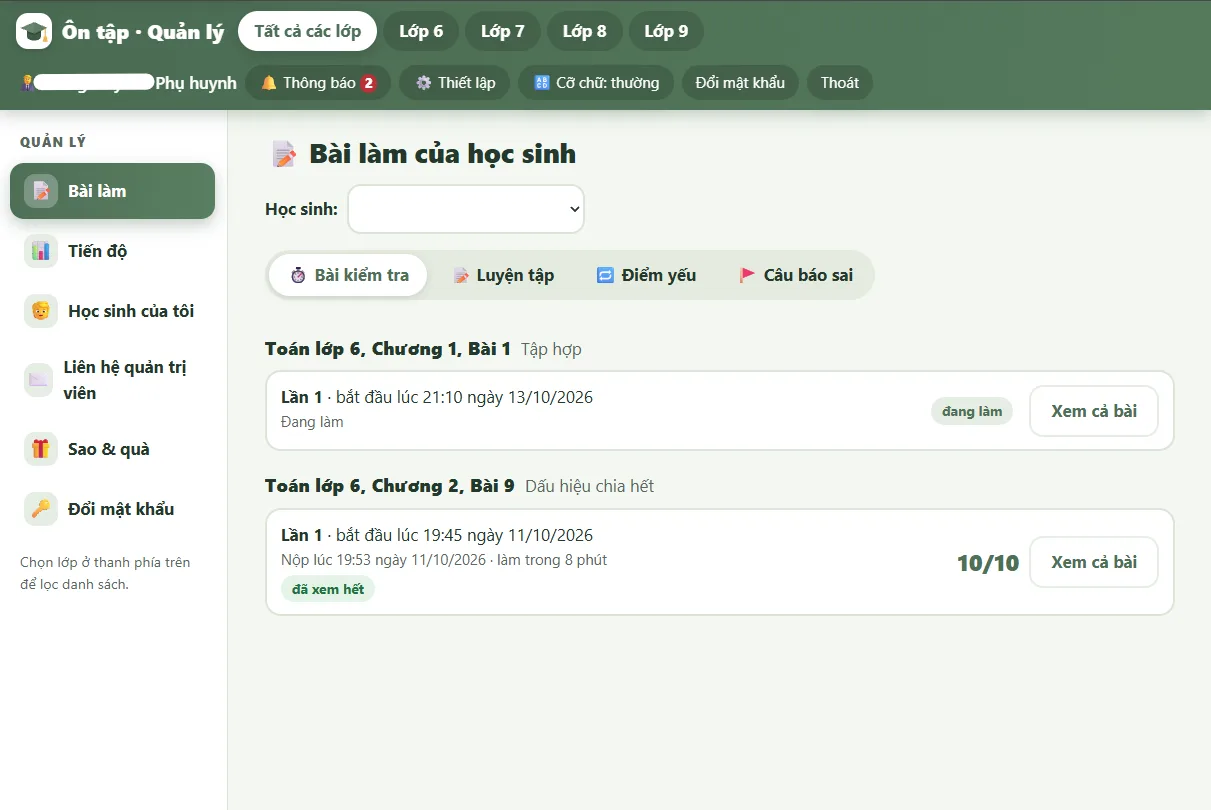Open Liên hệ quản trị viên in sidebar
Viewport: 1211px width, 810px height.
pyautogui.click(x=112, y=380)
